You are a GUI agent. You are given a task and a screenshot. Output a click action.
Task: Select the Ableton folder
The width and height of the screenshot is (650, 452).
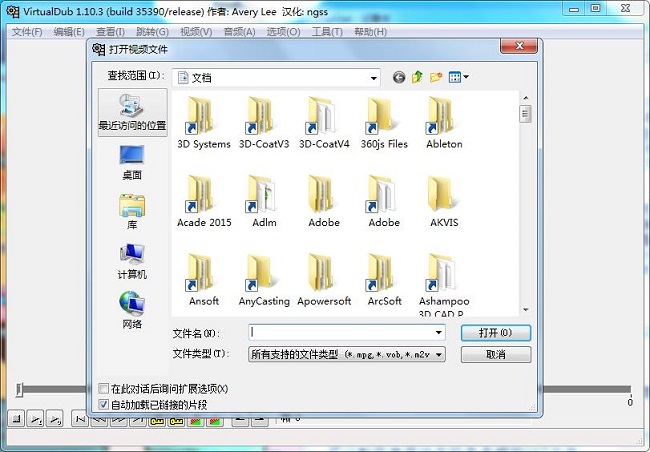pos(444,123)
